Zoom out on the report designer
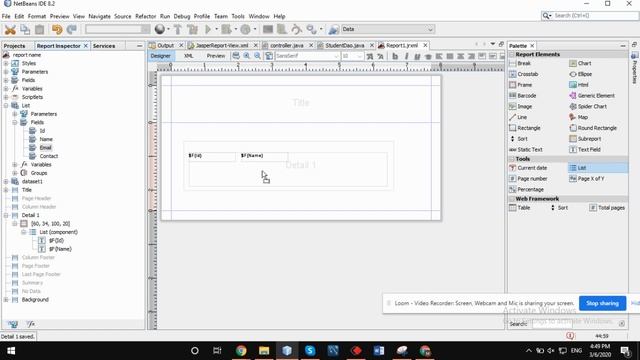640x360 pixels. 257,56
